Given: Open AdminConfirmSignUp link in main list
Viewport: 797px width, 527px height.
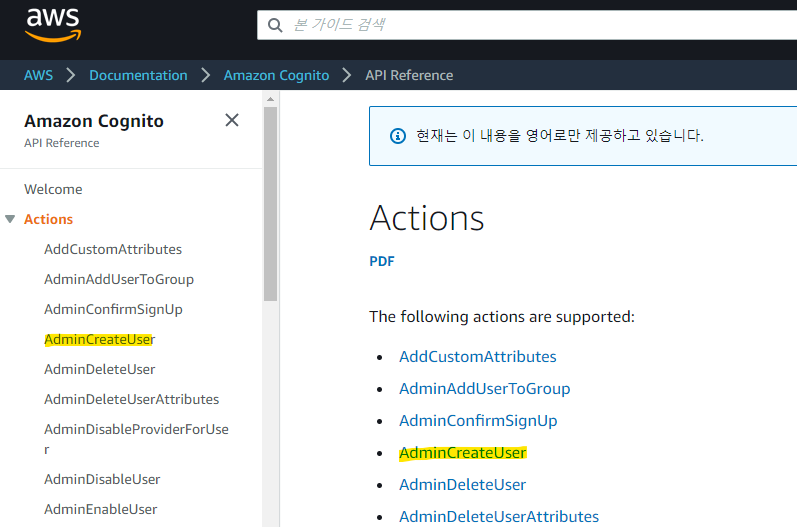Looking at the screenshot, I should tap(478, 420).
